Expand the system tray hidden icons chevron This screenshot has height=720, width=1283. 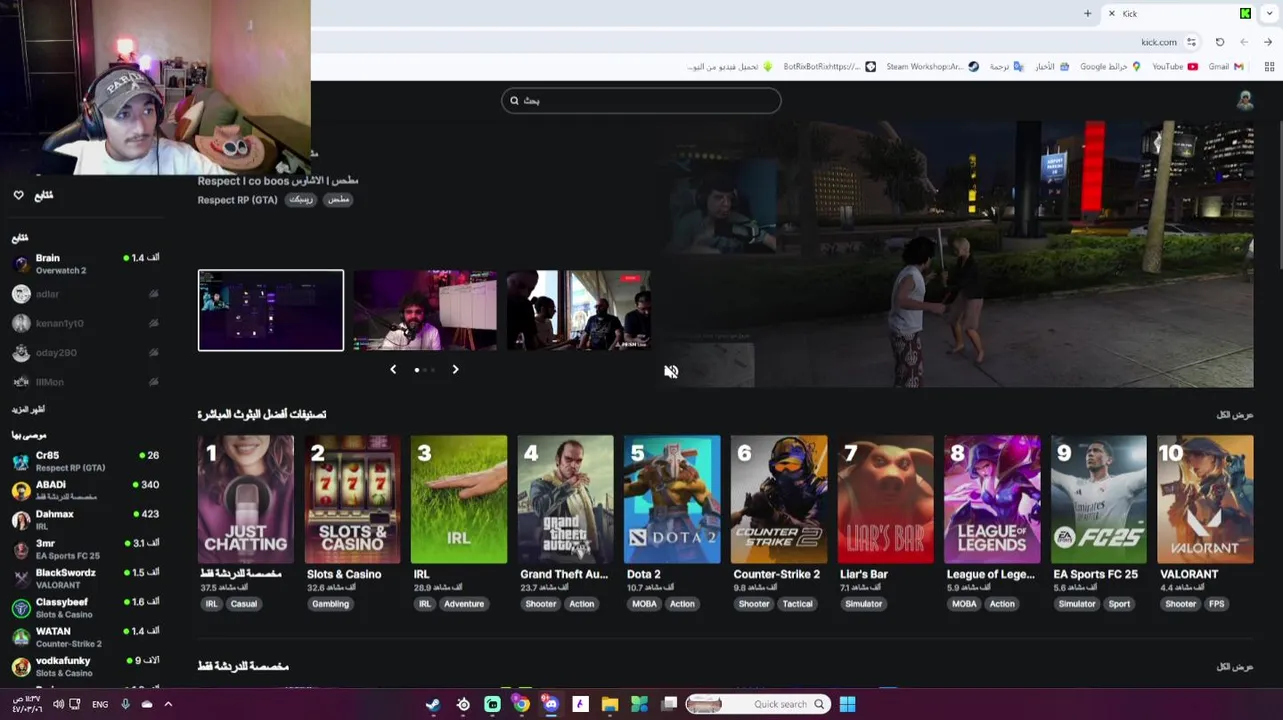coord(168,704)
